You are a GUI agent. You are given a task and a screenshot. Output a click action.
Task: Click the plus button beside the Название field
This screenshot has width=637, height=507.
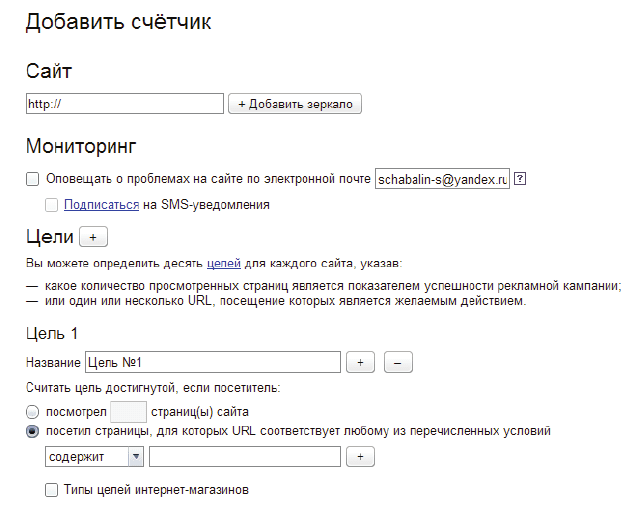[360, 363]
